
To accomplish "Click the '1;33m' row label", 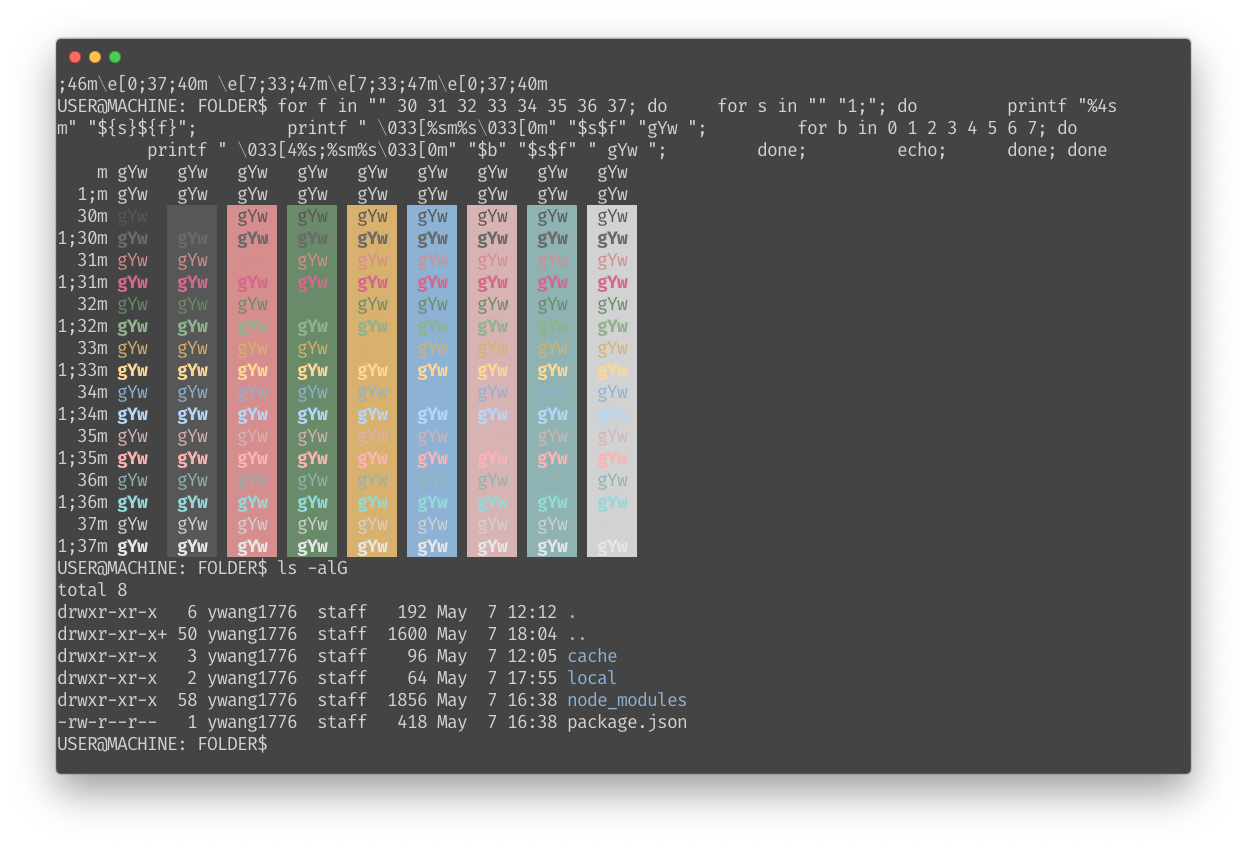I will tap(82, 370).
